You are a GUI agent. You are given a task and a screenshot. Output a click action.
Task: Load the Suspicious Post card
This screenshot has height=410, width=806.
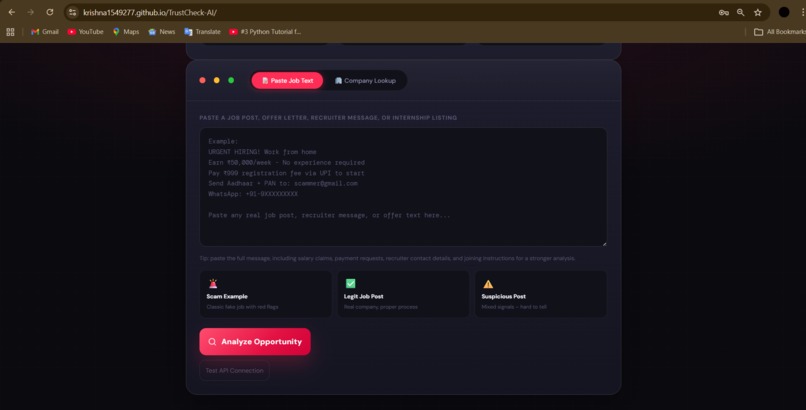pyautogui.click(x=541, y=294)
